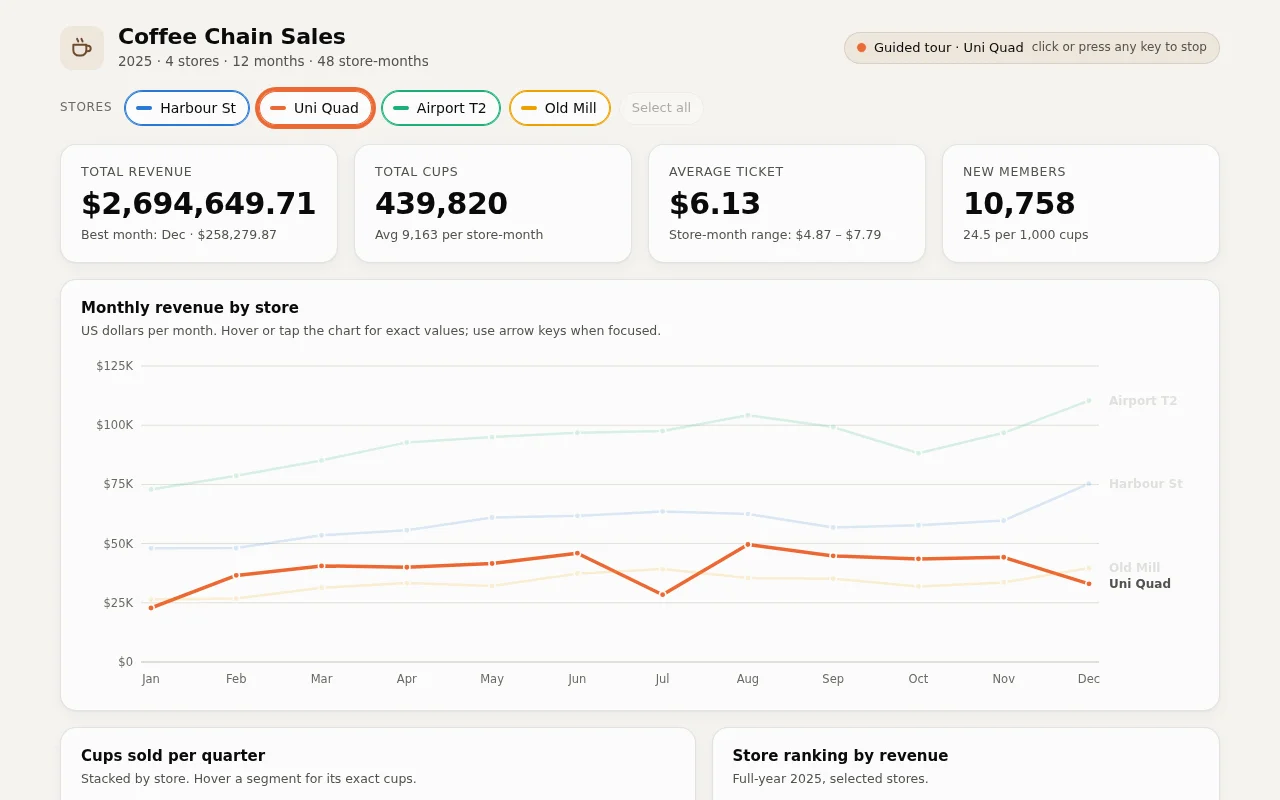Select Uni Quad's Jan data point

point(151,608)
